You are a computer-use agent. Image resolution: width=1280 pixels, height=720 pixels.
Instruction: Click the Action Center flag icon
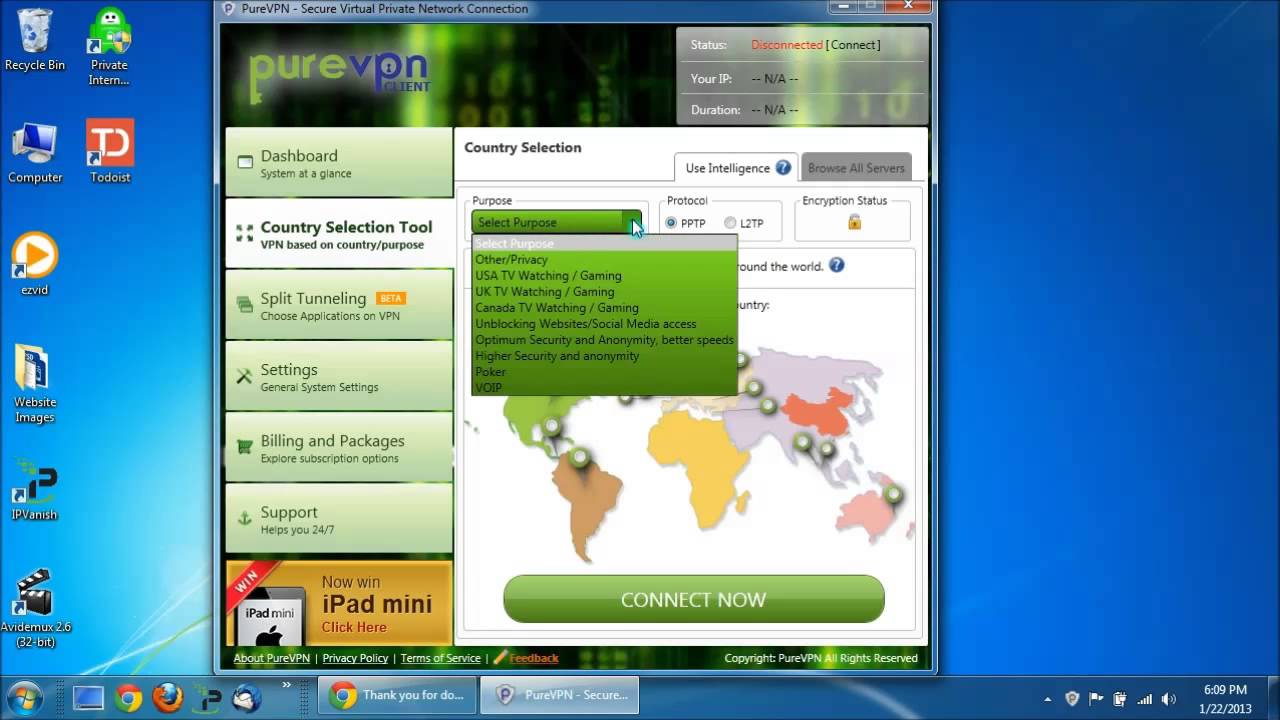coord(1096,699)
